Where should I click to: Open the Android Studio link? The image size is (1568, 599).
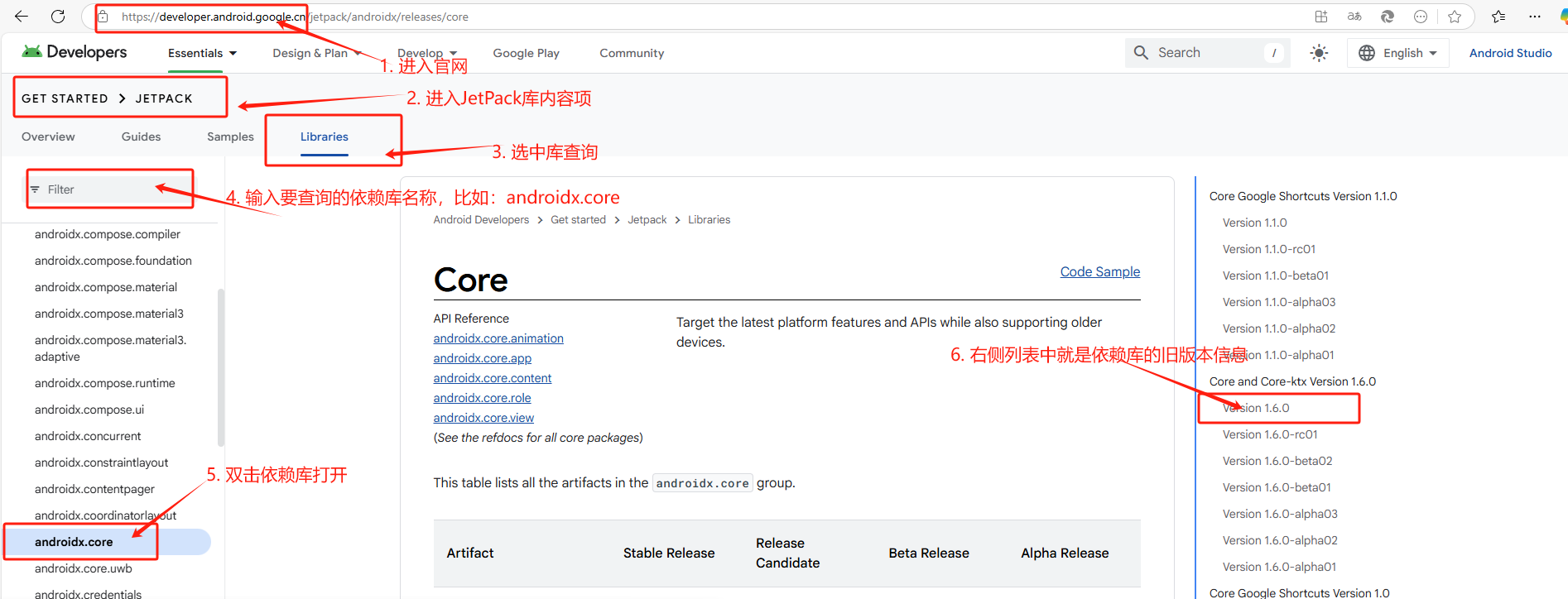tap(1510, 53)
